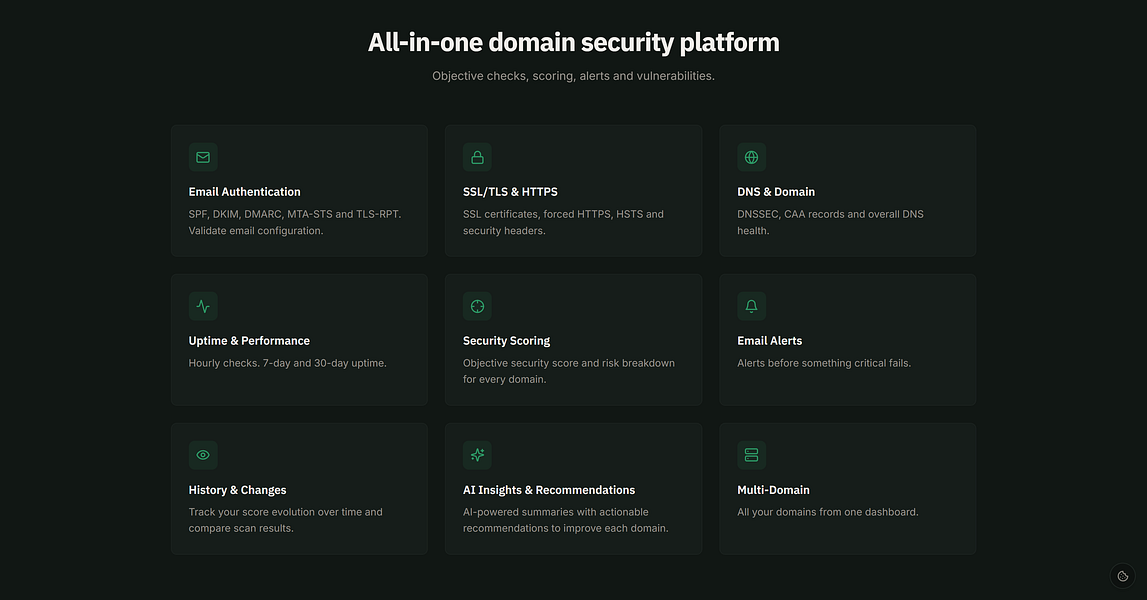Click the SPF, DKIM, DMARC description text
The width and height of the screenshot is (1147, 600).
pos(295,222)
